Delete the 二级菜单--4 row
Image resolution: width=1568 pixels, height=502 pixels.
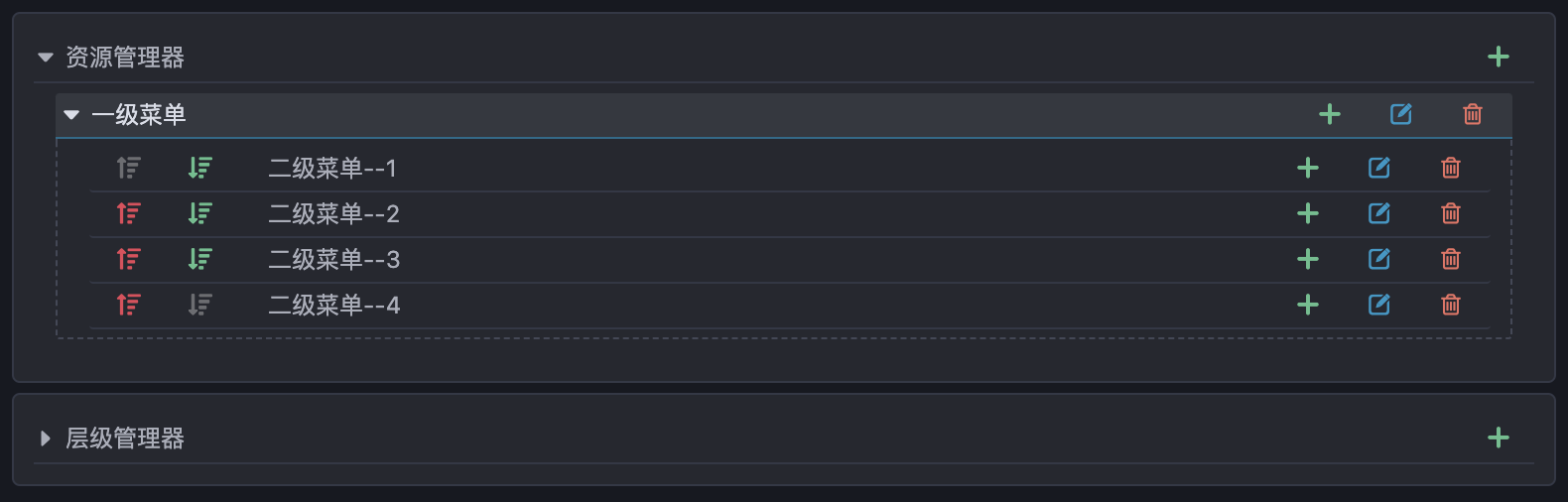tap(1450, 305)
